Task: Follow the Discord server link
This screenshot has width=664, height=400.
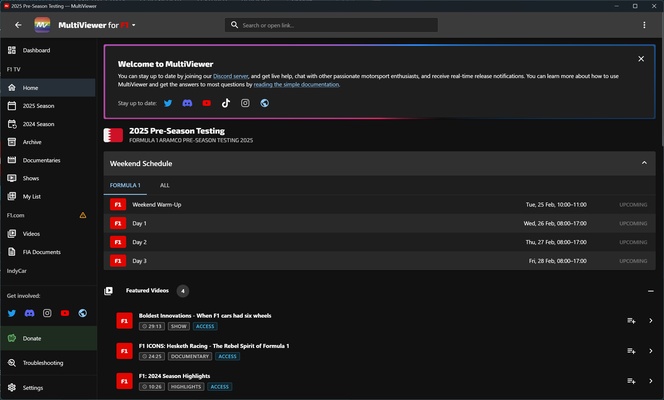Action: pyautogui.click(x=230, y=76)
